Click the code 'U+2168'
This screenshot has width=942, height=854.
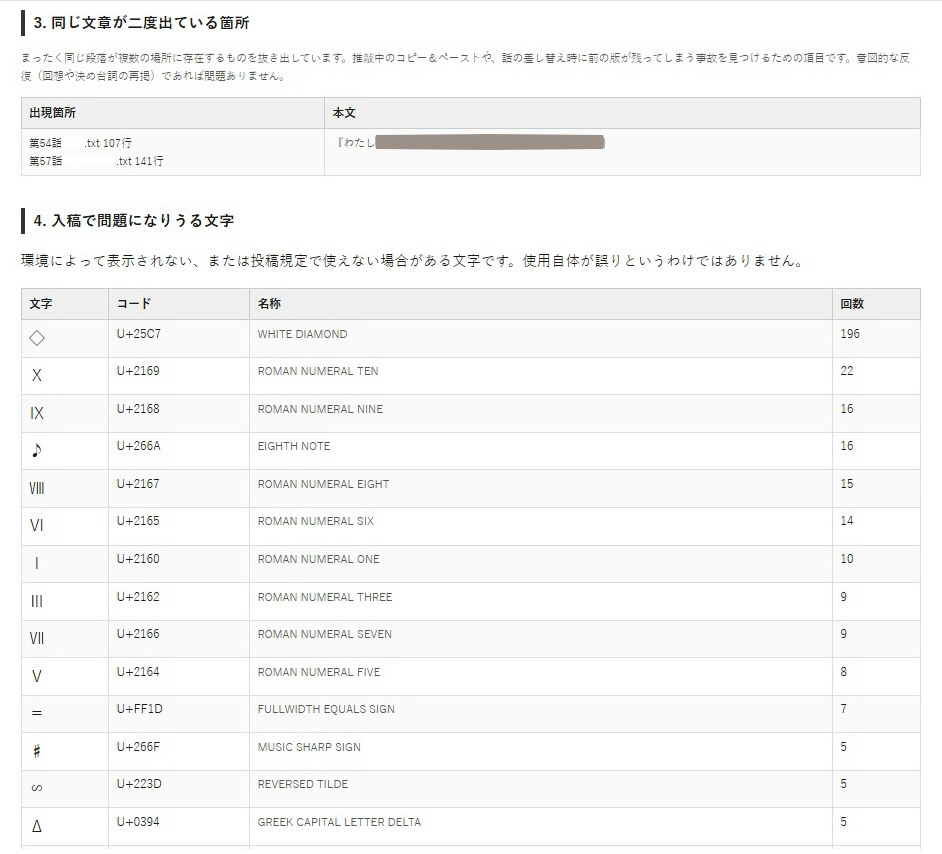(x=138, y=409)
